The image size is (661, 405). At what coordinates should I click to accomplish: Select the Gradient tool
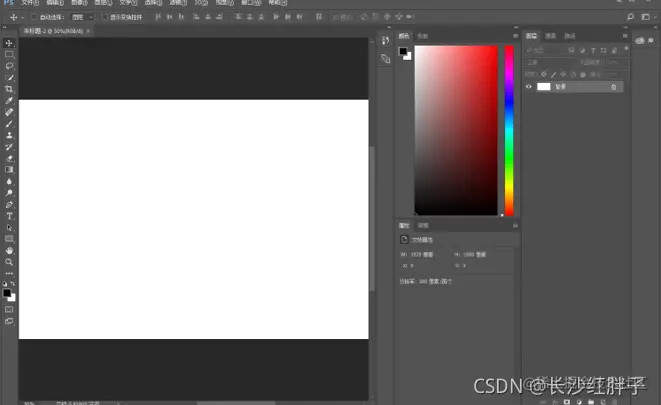coord(9,170)
